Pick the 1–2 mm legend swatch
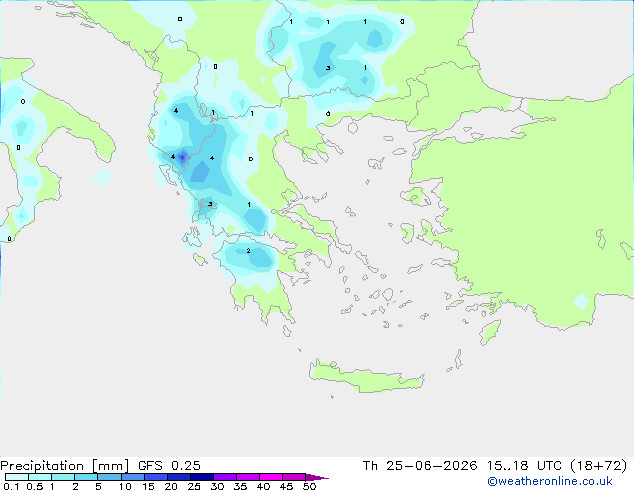634x490 pixels. pyautogui.click(x=63, y=477)
